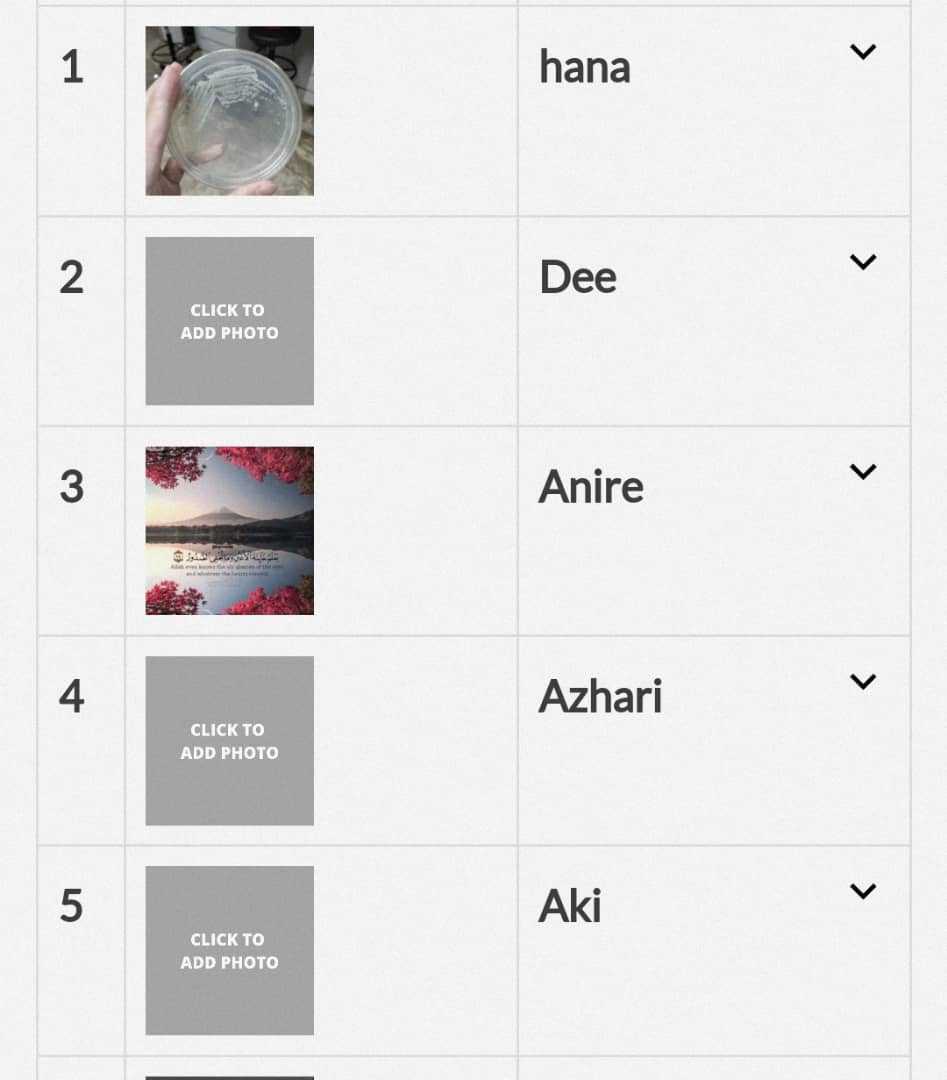Edit the name Anire
Viewport: 947px width, 1080px height.
pos(591,487)
